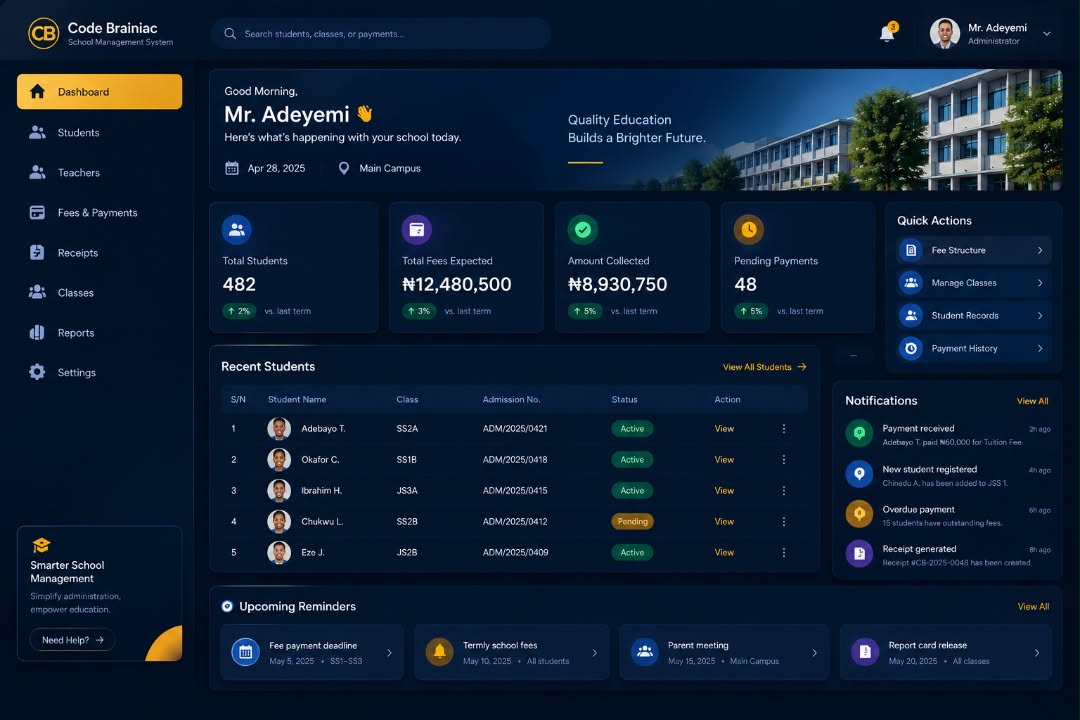Viewport: 1080px width, 720px height.
Task: Open Teachers in the sidebar
Action: tap(99, 172)
